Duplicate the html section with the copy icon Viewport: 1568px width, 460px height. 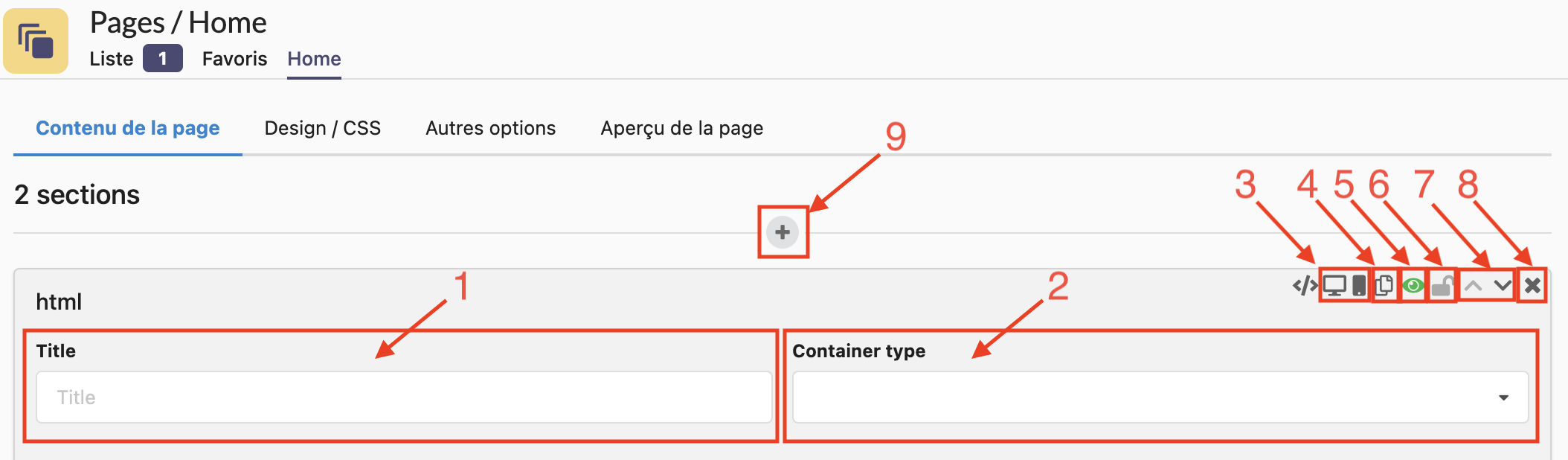click(1384, 286)
